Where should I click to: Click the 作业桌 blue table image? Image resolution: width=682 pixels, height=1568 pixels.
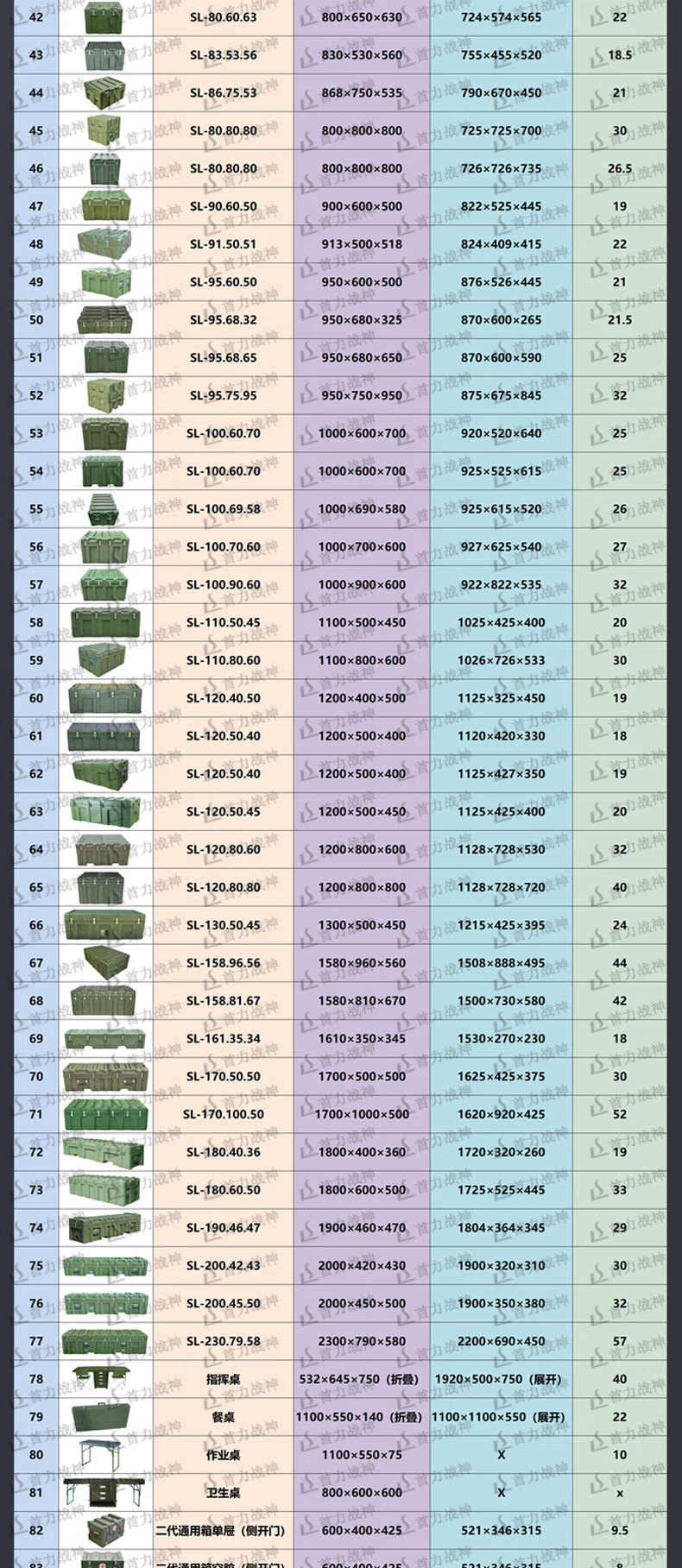pyautogui.click(x=105, y=1454)
